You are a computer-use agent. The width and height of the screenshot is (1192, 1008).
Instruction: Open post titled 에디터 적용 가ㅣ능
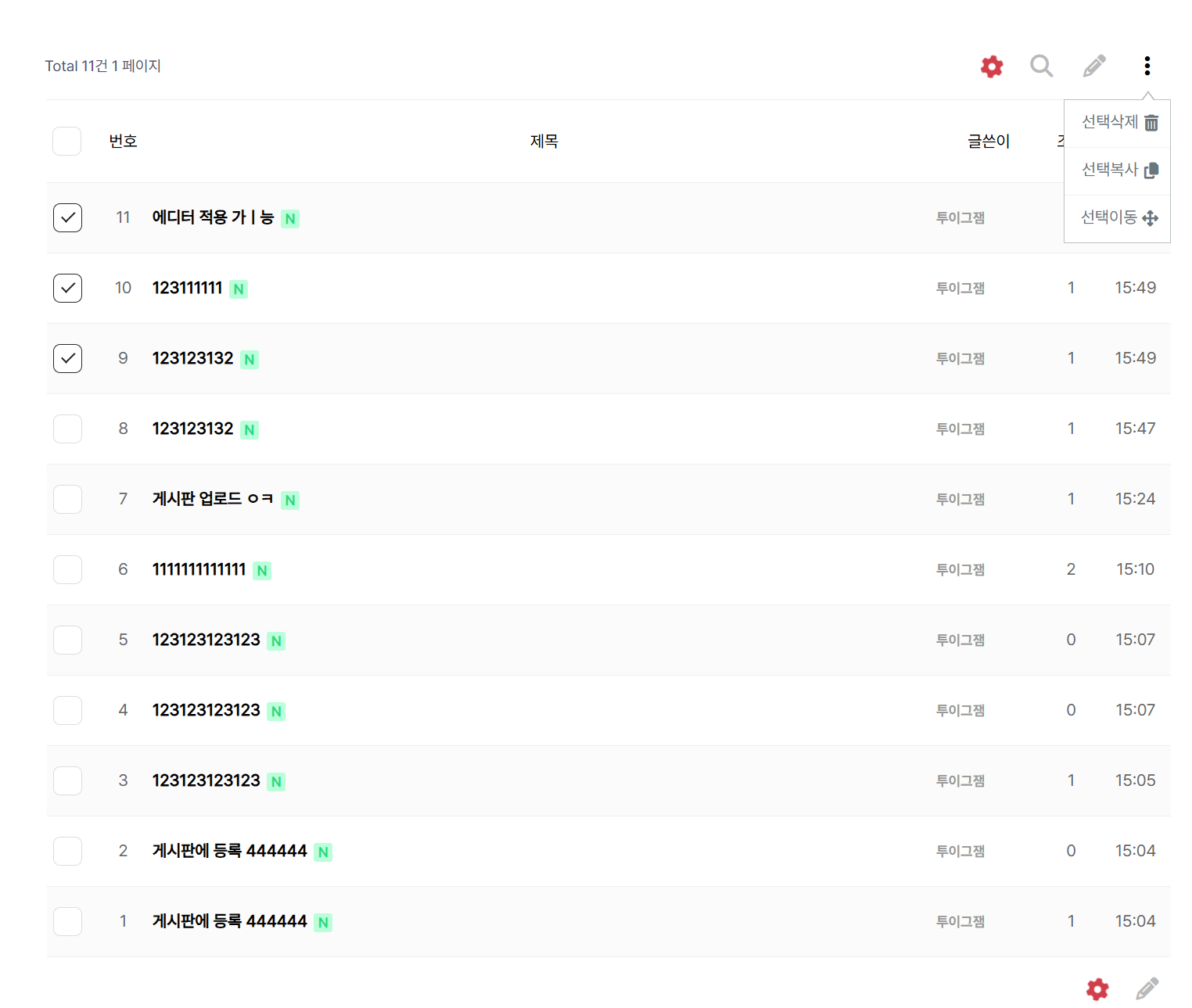[213, 217]
